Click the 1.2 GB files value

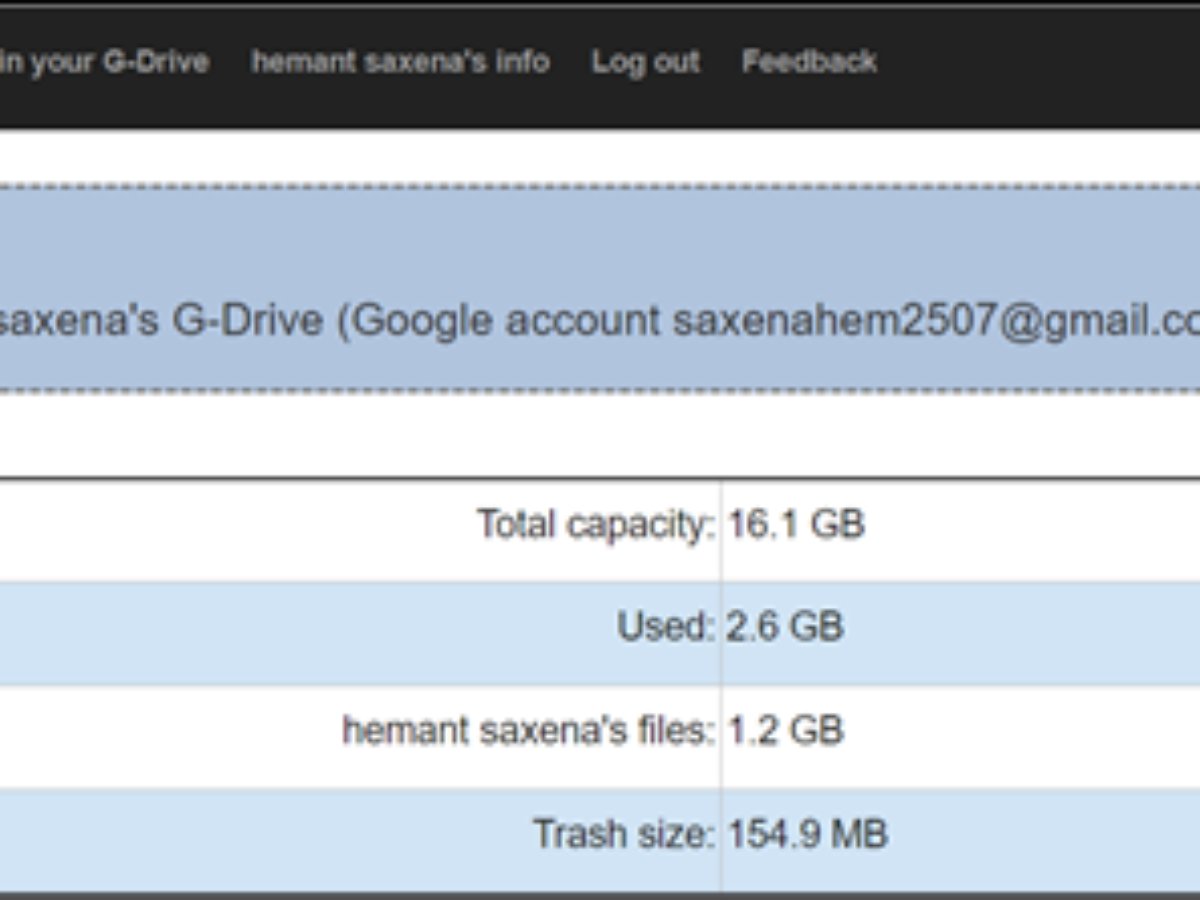pos(785,731)
